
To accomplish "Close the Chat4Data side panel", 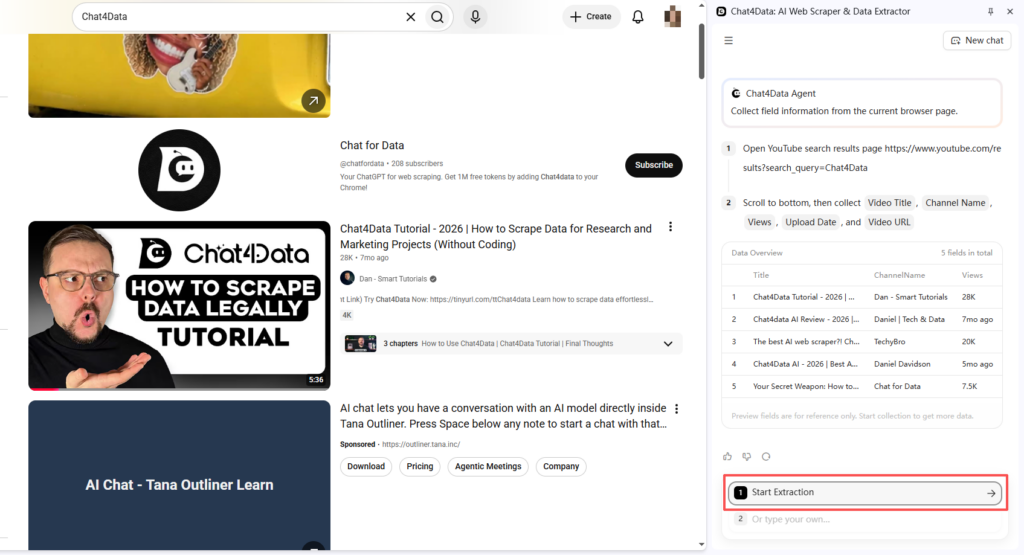I will 1010,12.
